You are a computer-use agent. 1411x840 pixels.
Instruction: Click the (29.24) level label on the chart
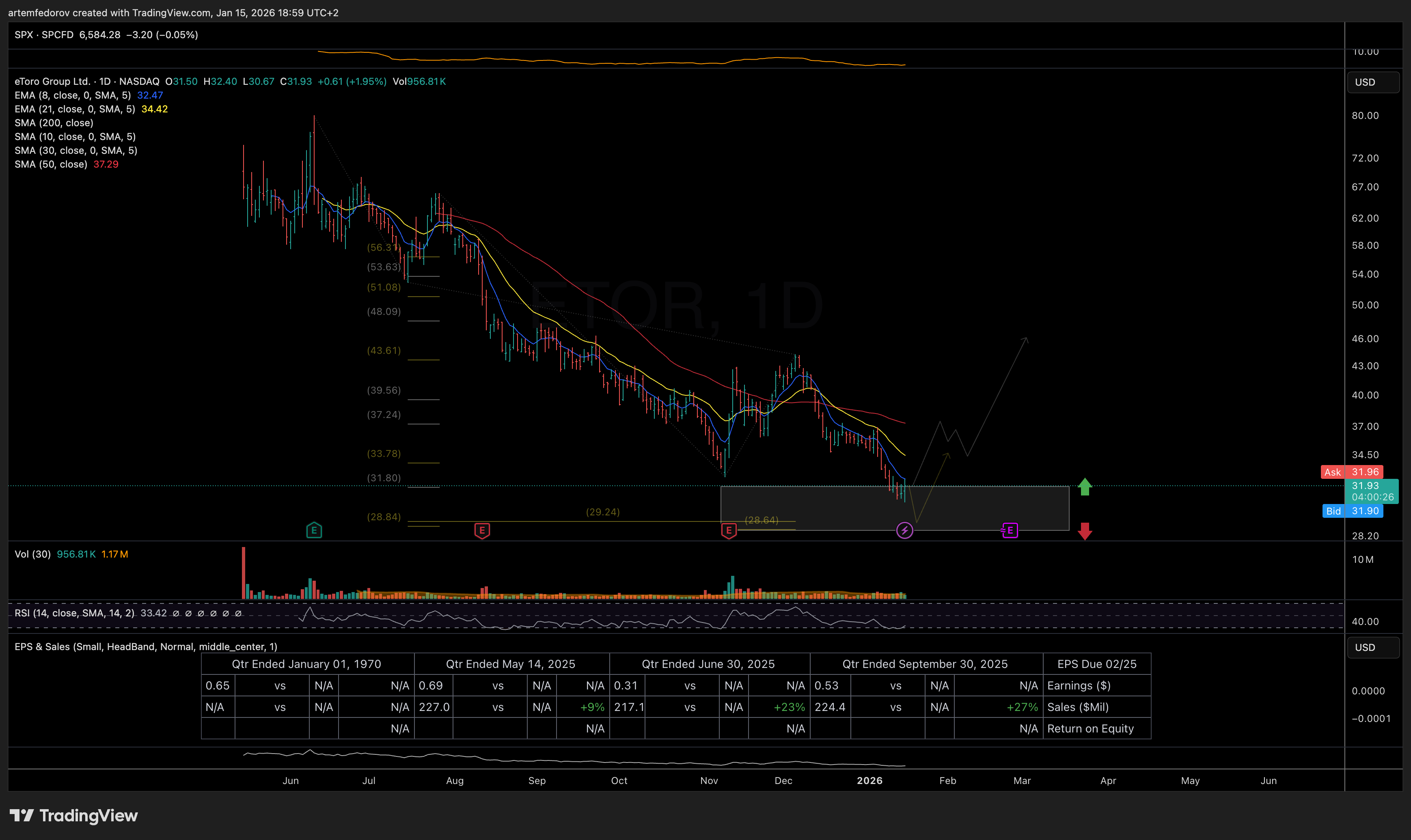(602, 512)
